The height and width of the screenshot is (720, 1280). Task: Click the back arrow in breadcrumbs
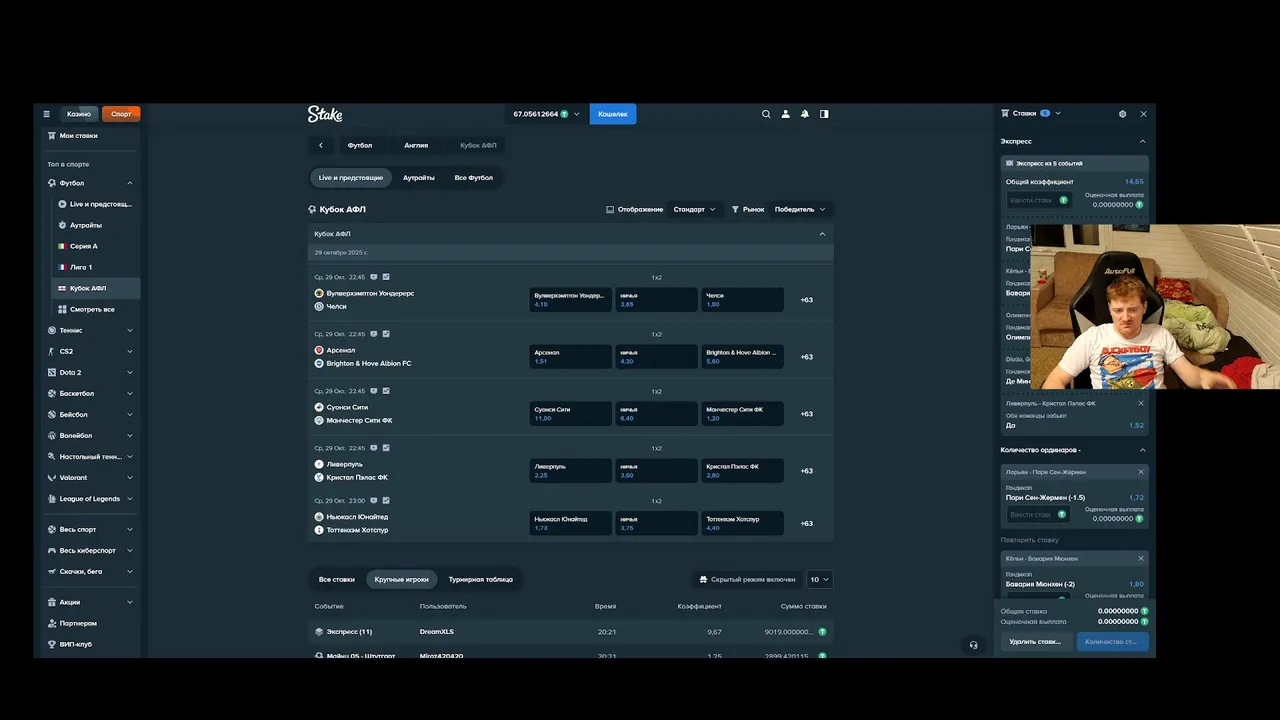(x=320, y=145)
